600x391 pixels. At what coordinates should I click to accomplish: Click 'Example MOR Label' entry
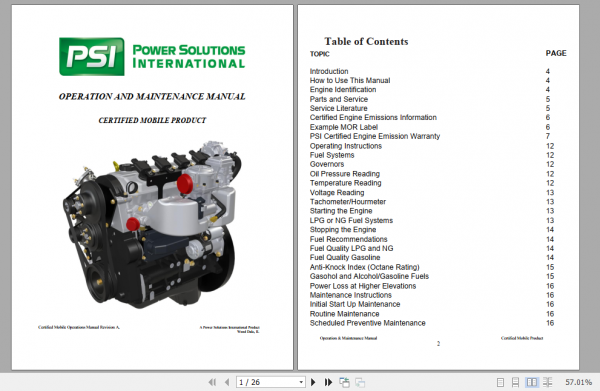pyautogui.click(x=344, y=127)
